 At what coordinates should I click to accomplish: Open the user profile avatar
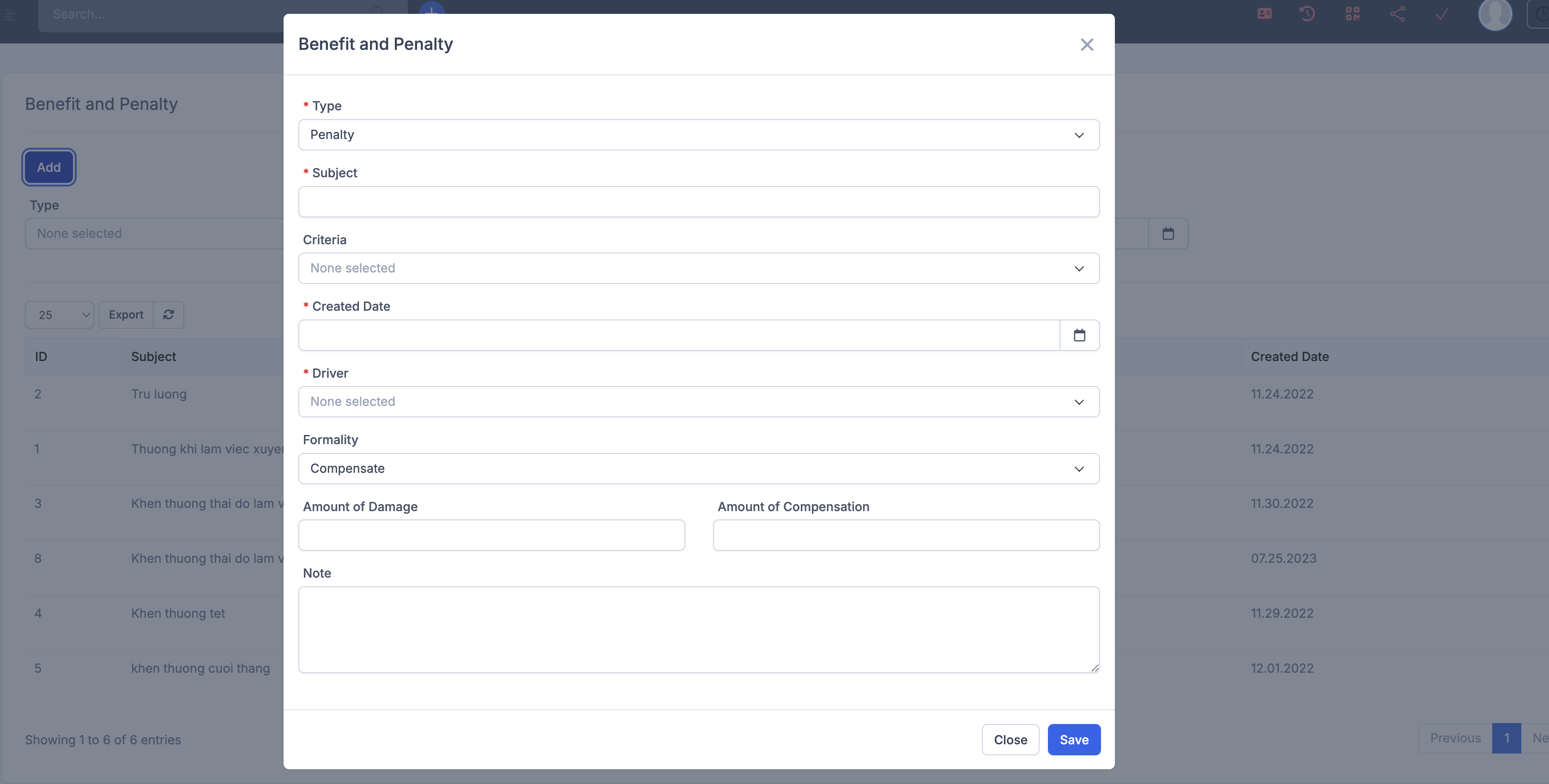pyautogui.click(x=1495, y=14)
